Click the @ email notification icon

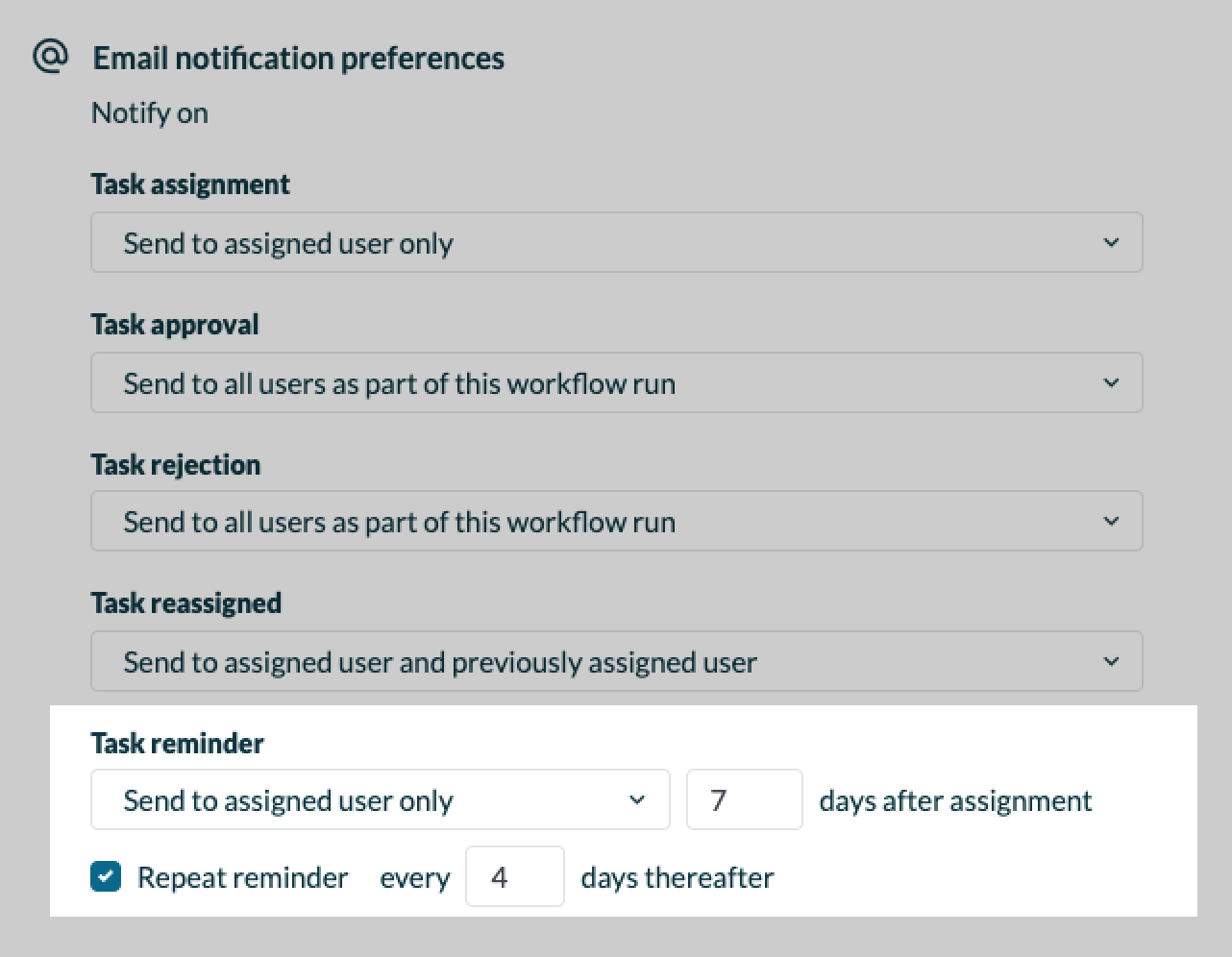(50, 57)
